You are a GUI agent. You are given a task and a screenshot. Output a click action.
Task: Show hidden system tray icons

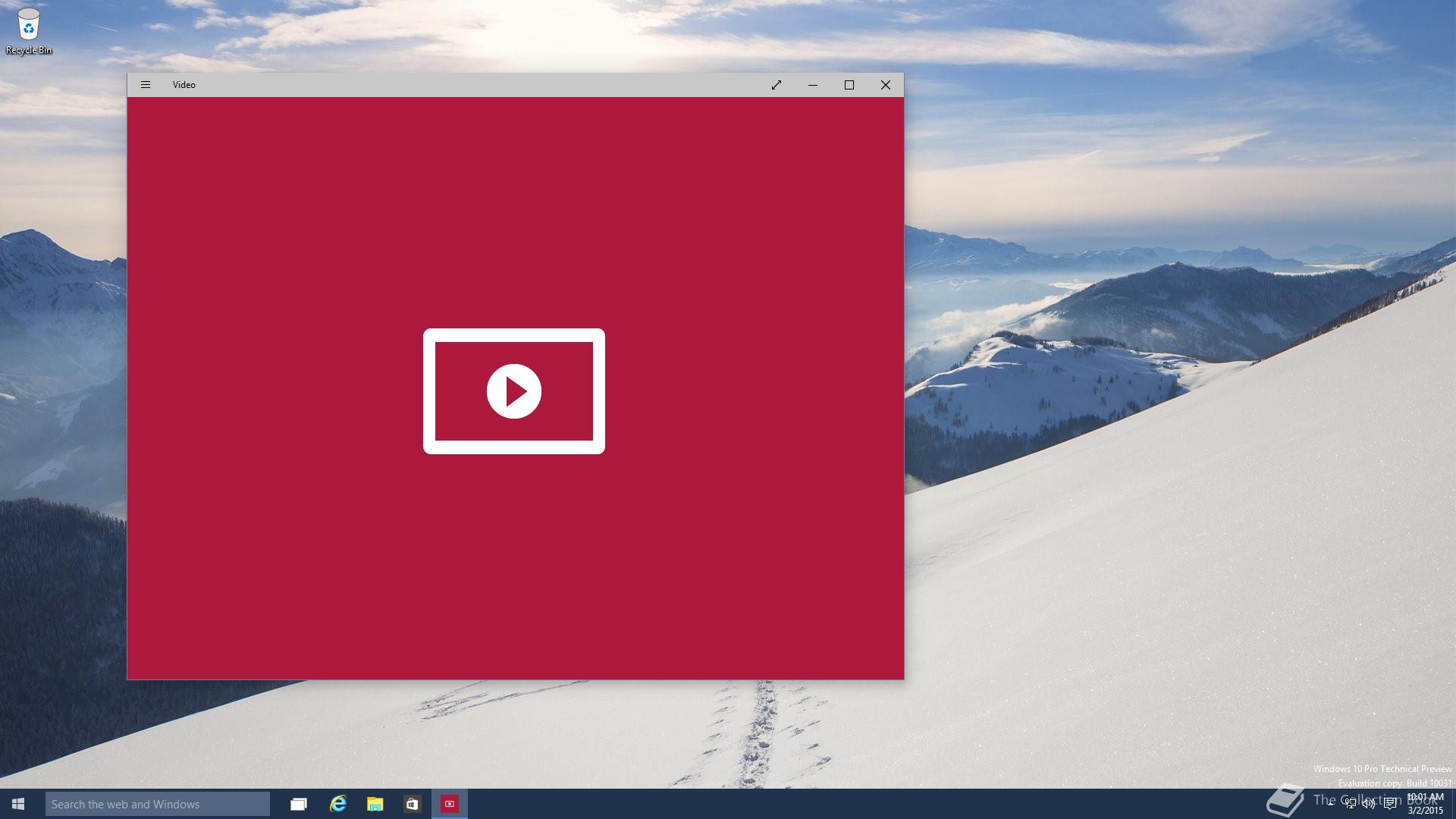point(1330,804)
